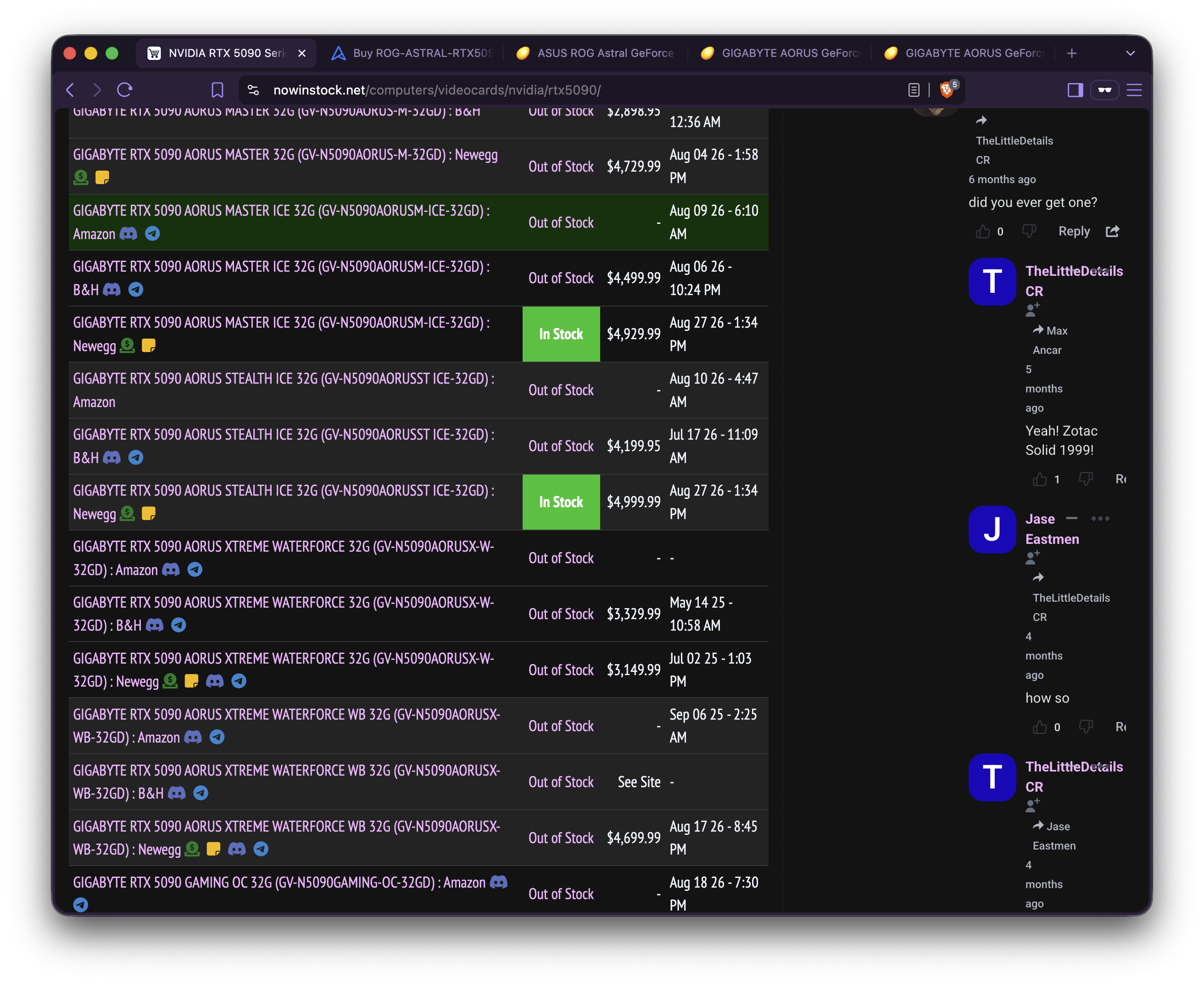Click Telegram icon on AORUS STEALTH ICE B&H row

[x=135, y=458]
